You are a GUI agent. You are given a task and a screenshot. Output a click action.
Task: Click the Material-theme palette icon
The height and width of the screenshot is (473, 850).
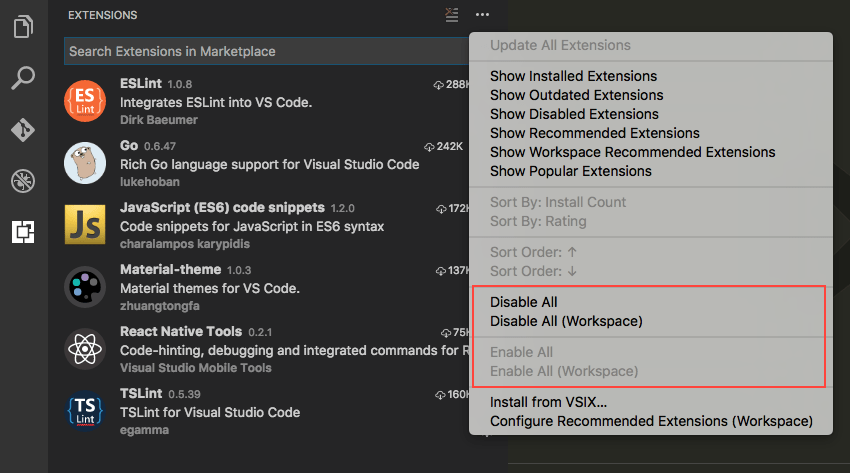pos(85,287)
